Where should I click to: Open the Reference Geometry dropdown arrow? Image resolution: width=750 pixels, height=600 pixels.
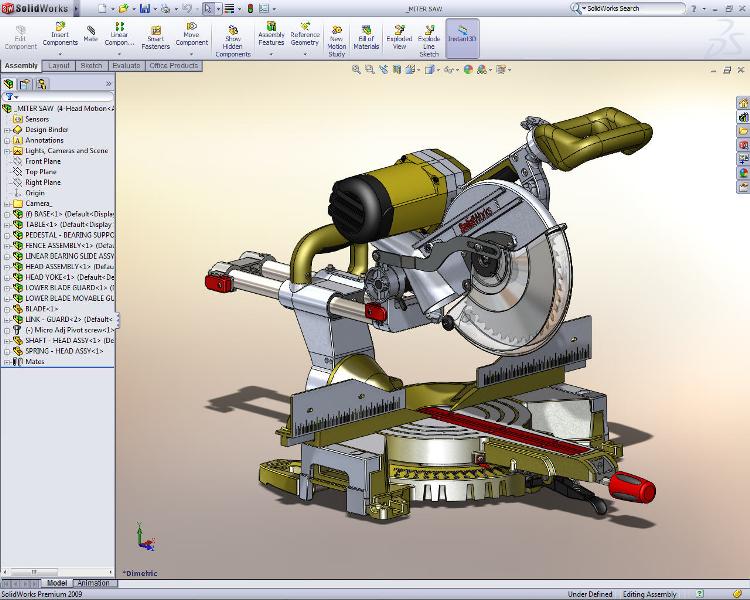[305, 54]
